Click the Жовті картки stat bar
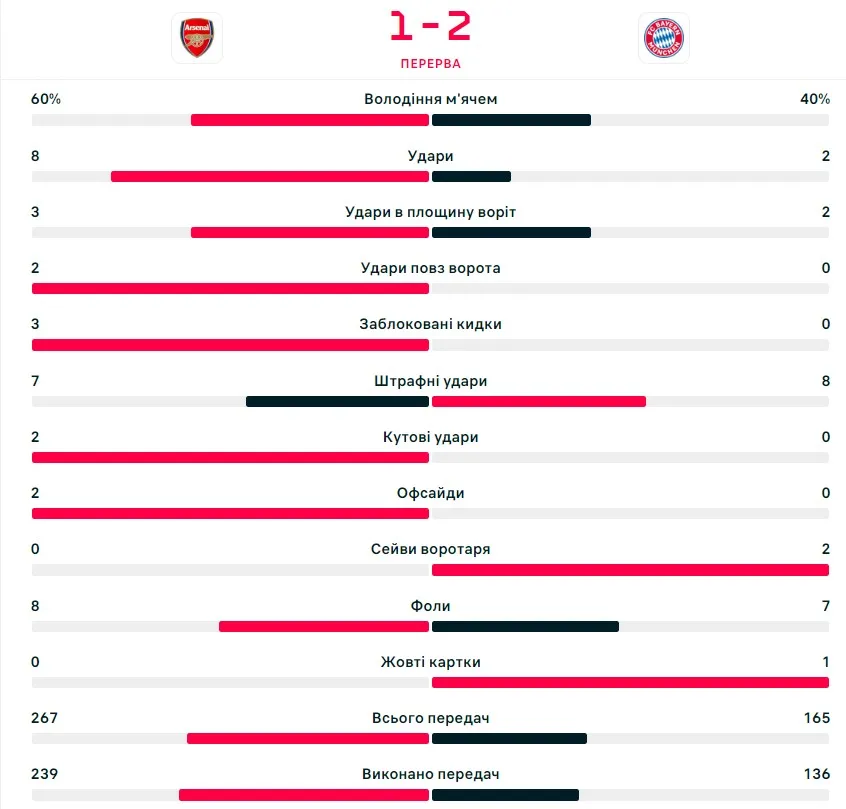The height and width of the screenshot is (809, 846). (x=430, y=682)
